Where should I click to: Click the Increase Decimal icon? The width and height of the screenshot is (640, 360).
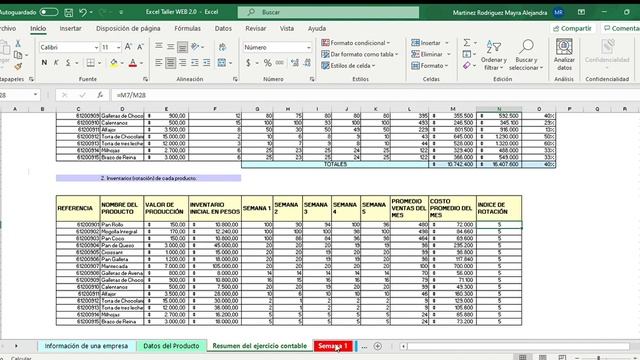coord(295,63)
